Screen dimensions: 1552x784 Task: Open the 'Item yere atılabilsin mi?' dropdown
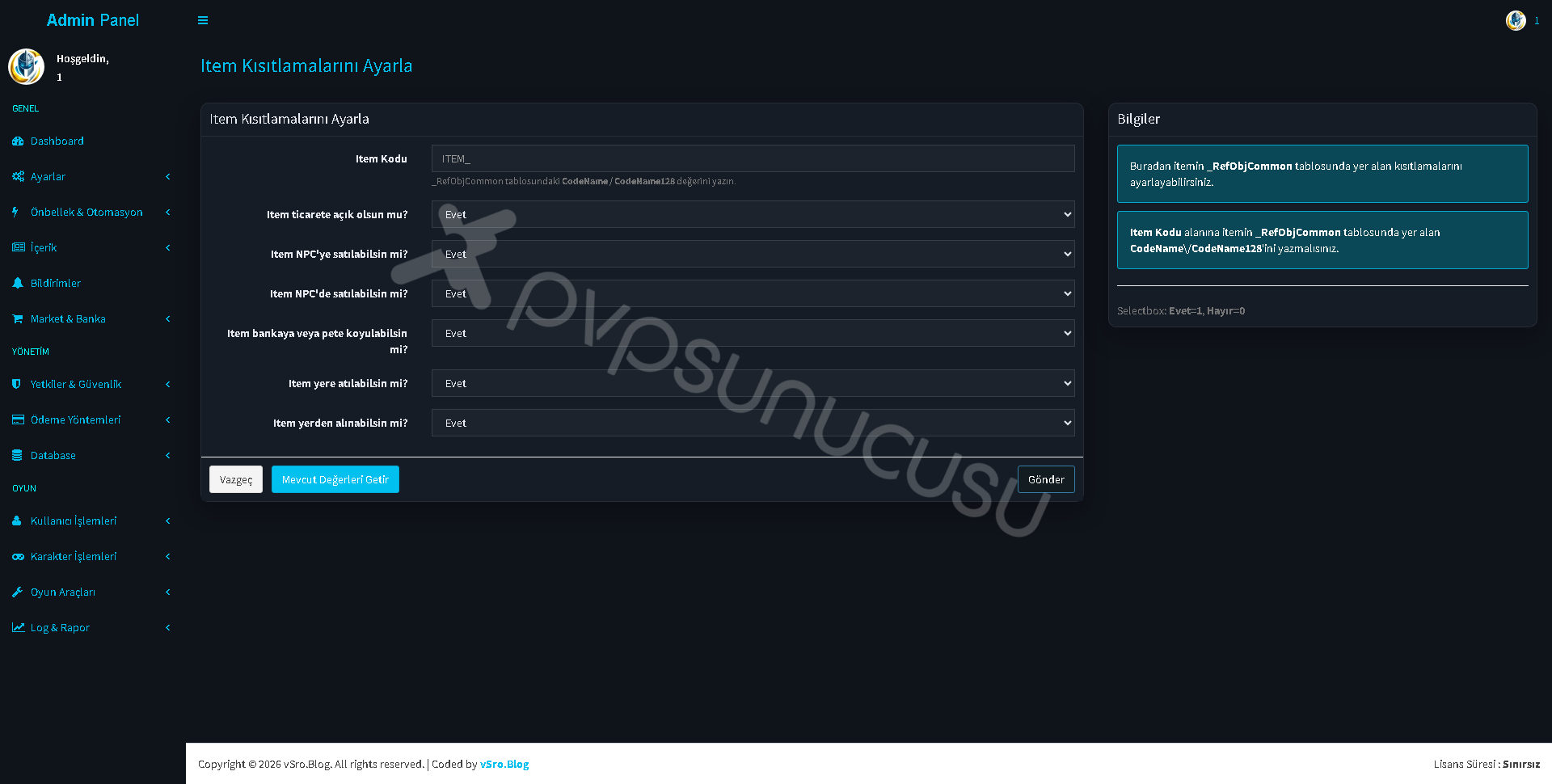pos(753,383)
